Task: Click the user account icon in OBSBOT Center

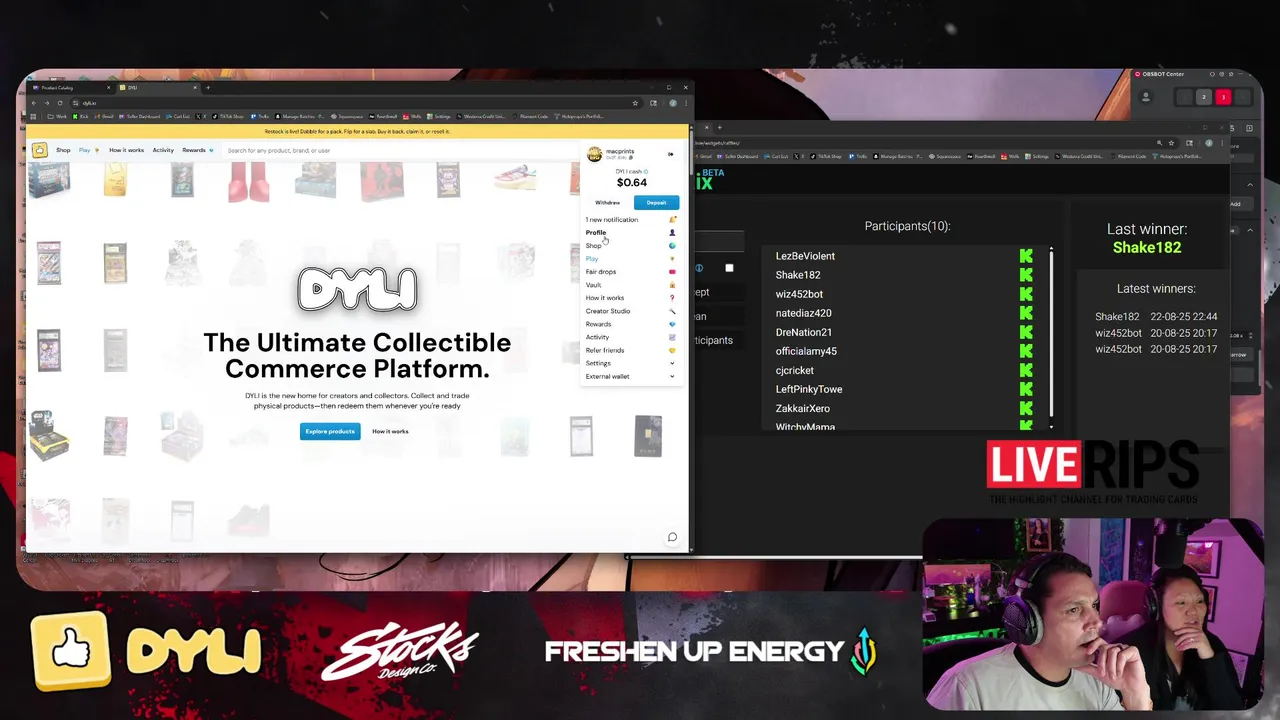Action: [1146, 97]
